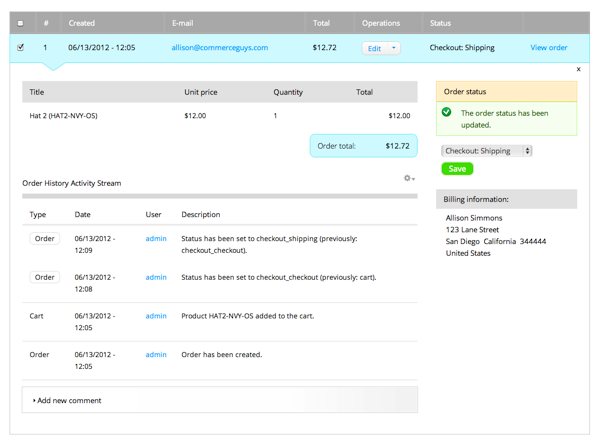Click 'The order status has been updated' message

[504, 119]
